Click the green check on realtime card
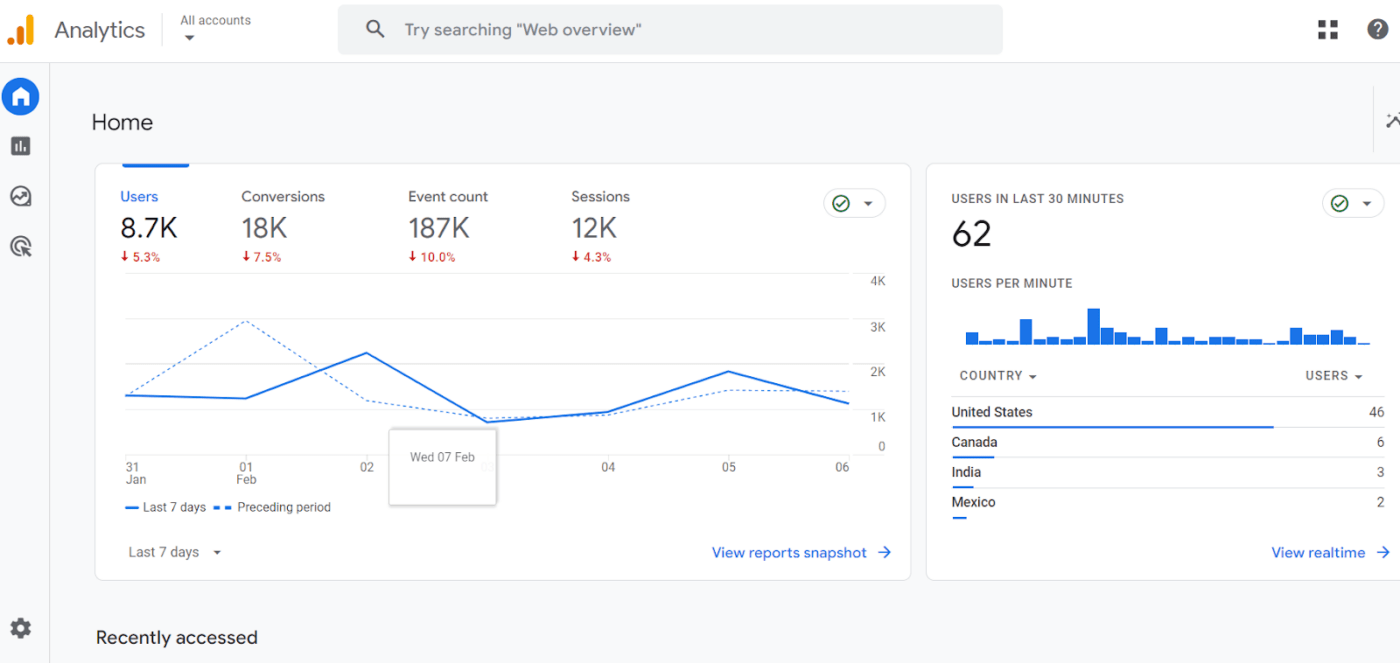Screen dimensions: 1400x663 click(x=1340, y=203)
